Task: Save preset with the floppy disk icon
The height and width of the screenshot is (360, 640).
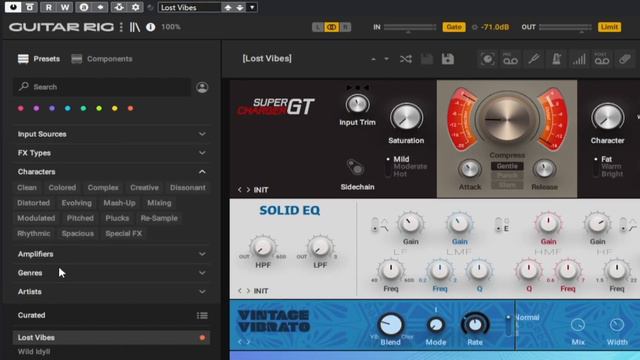Action: pos(427,59)
